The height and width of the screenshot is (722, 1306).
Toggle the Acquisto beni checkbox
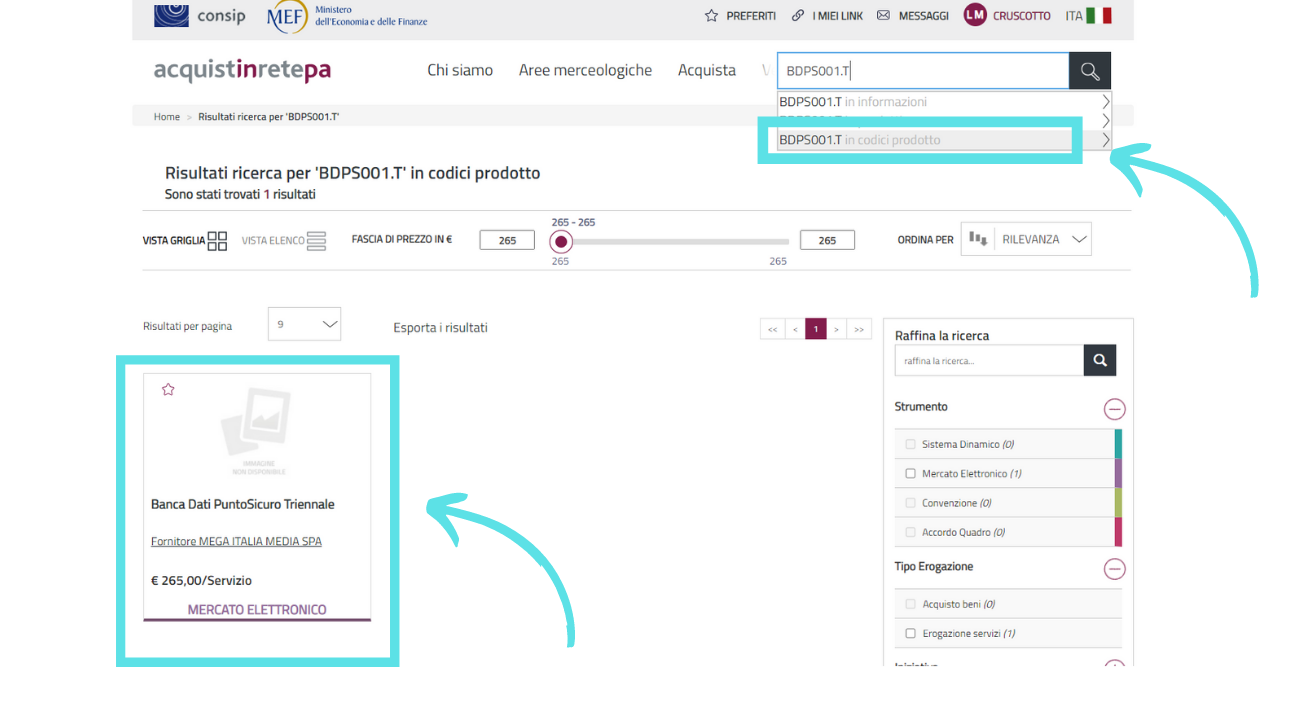pyautogui.click(x=910, y=604)
